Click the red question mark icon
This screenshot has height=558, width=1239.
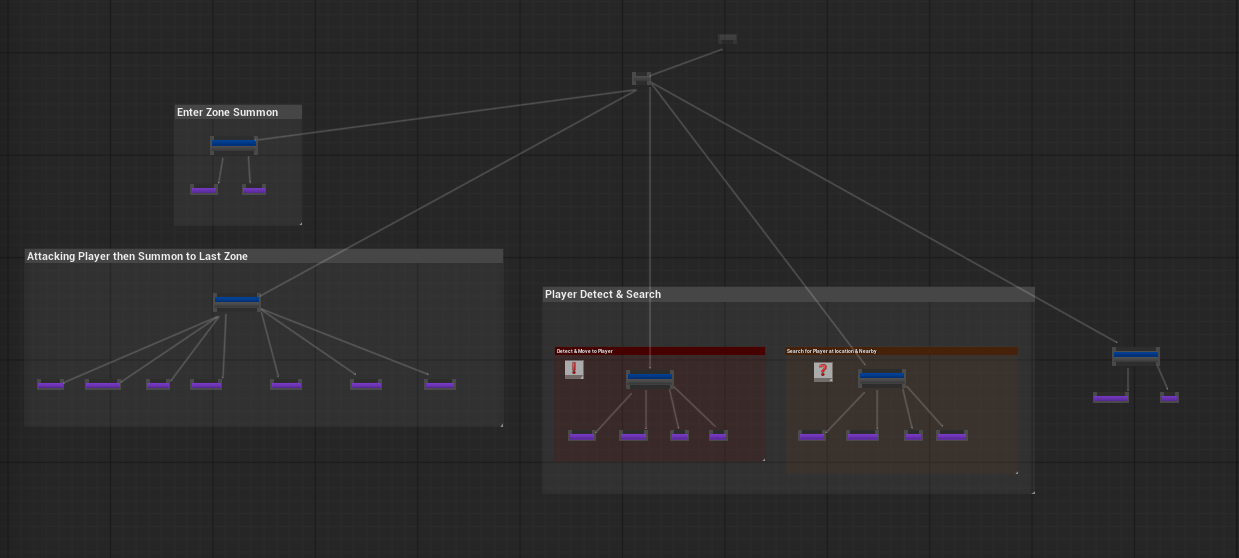823,372
